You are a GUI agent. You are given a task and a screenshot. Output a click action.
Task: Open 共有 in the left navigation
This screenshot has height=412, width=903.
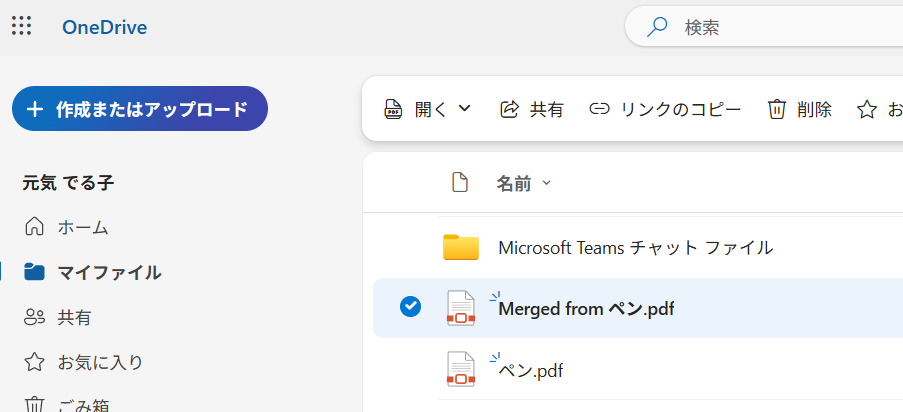pos(74,317)
